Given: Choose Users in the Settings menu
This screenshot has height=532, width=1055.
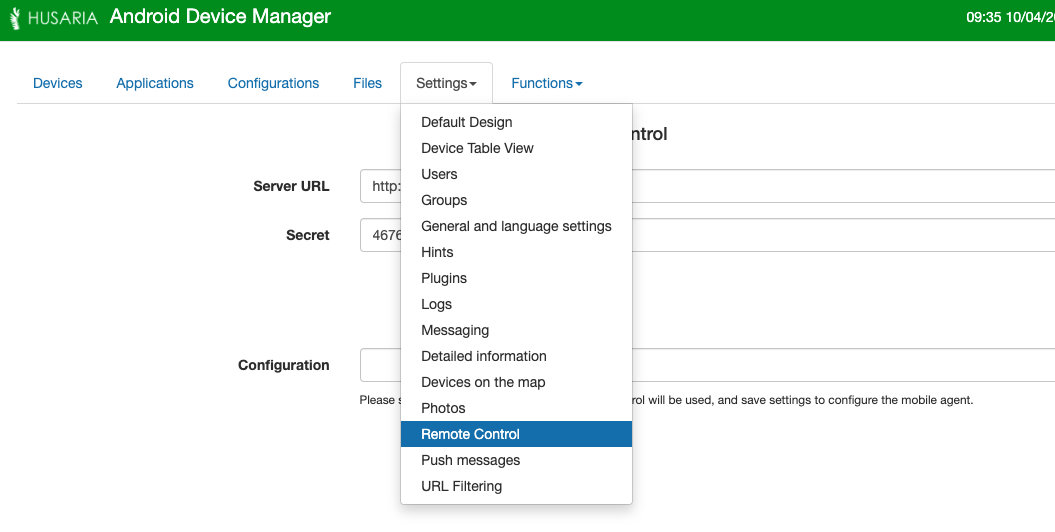Looking at the screenshot, I should point(516,174).
